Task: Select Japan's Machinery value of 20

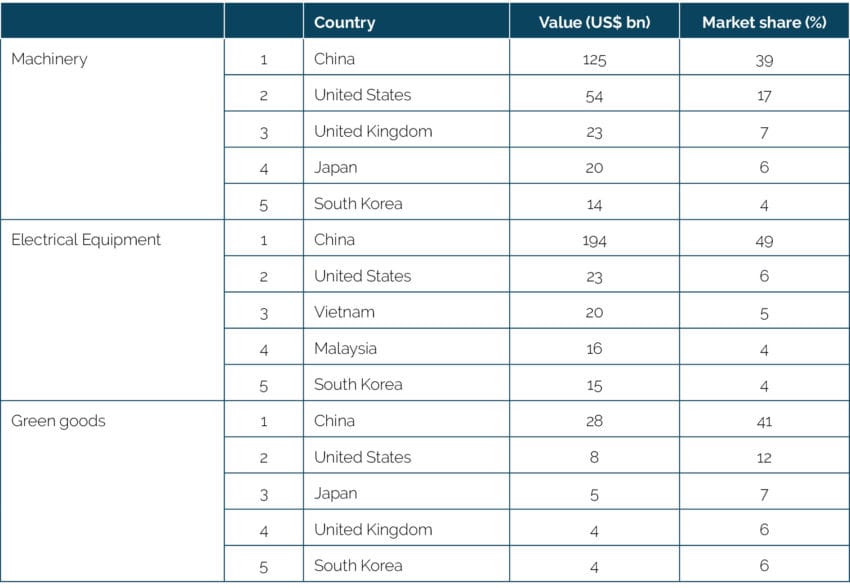Action: pyautogui.click(x=594, y=168)
